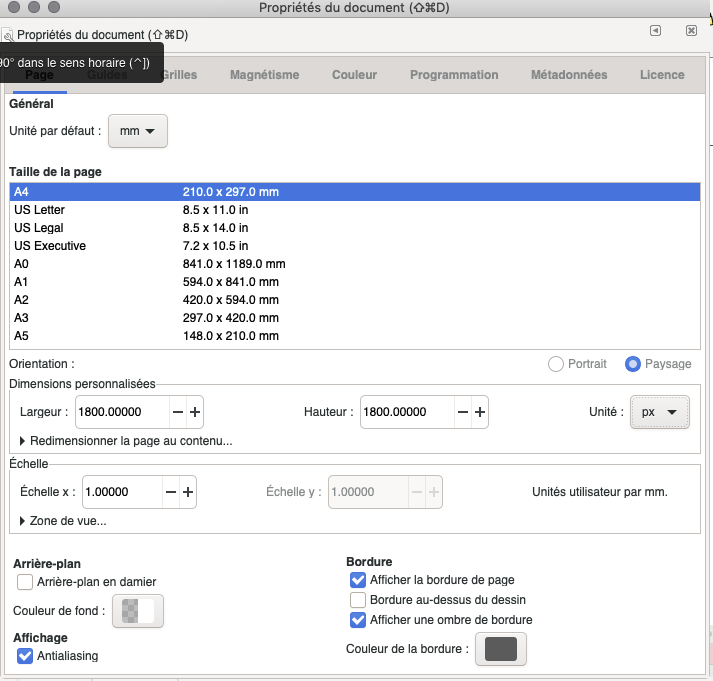Open the Magnétisme tab

point(265,75)
